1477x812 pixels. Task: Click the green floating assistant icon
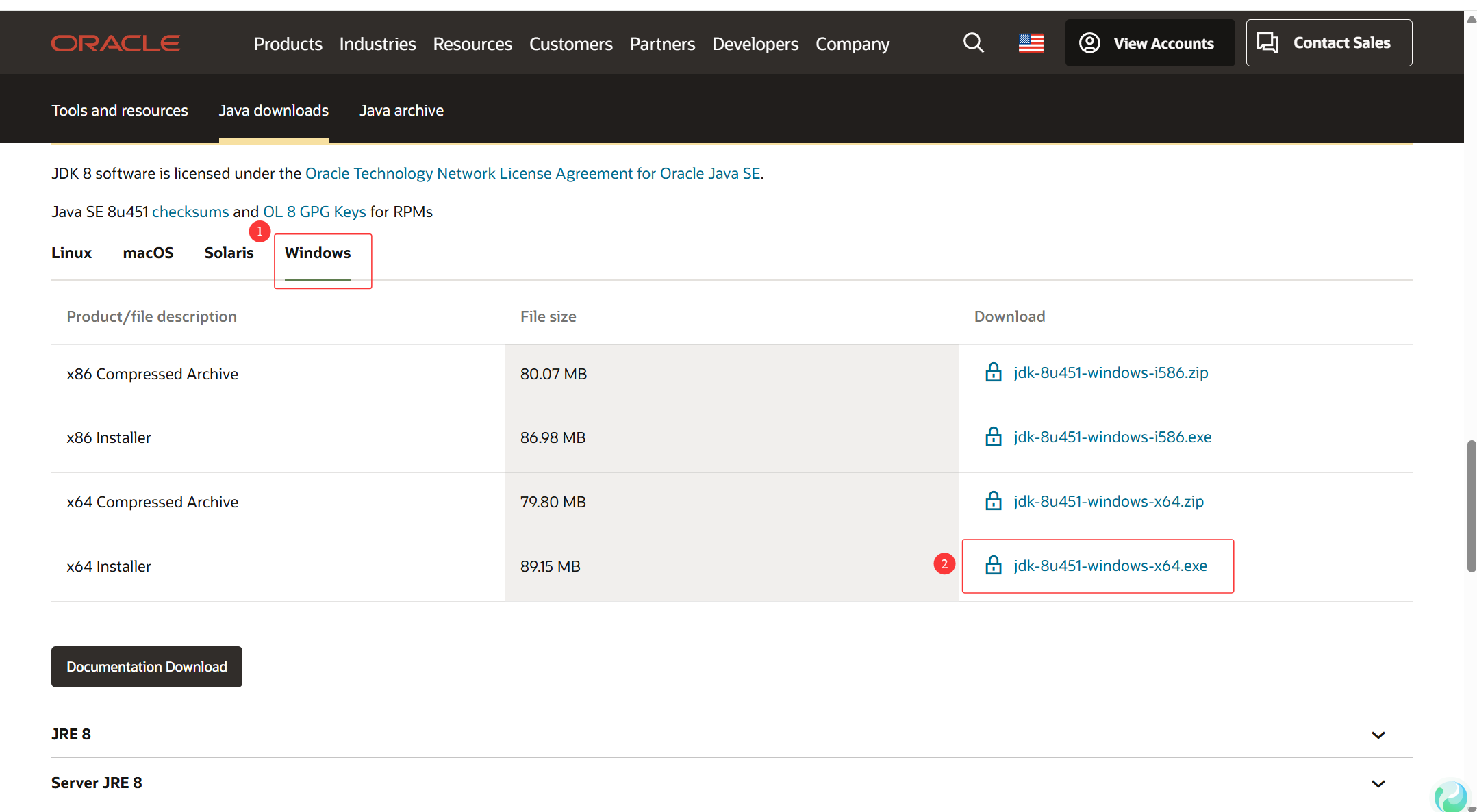pos(1450,796)
